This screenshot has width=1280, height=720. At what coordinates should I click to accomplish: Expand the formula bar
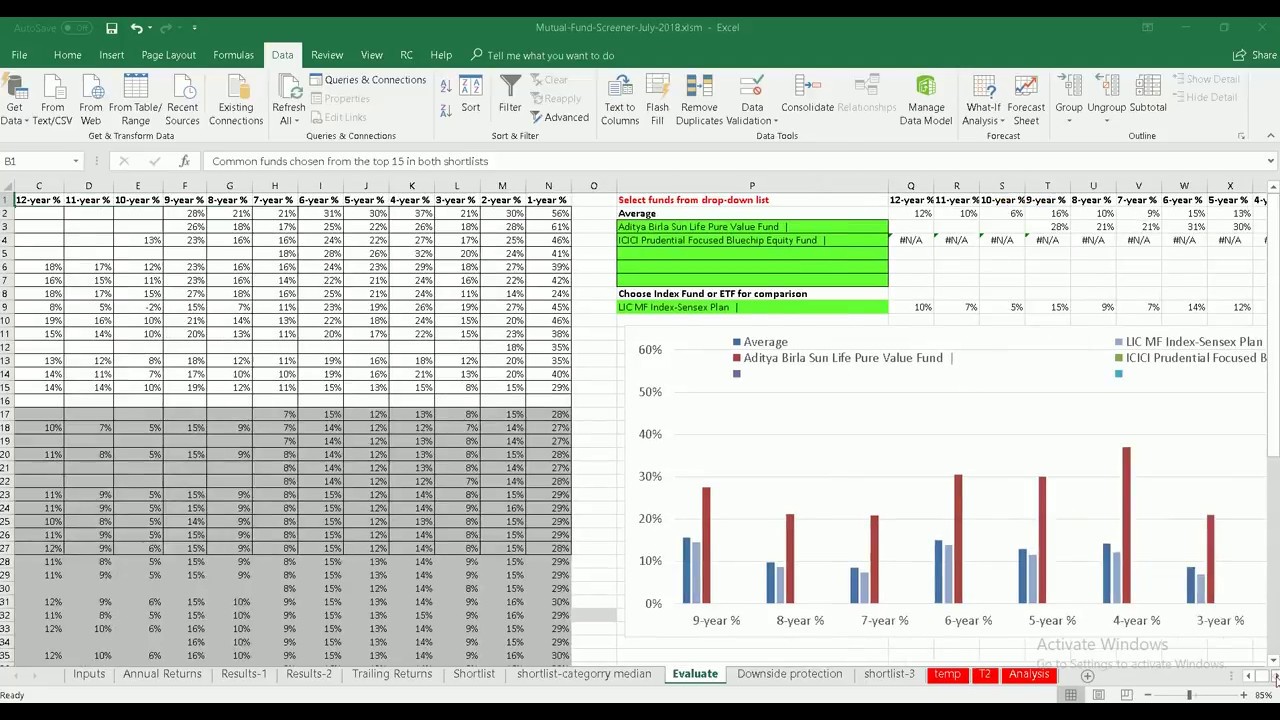pyautogui.click(x=1270, y=161)
